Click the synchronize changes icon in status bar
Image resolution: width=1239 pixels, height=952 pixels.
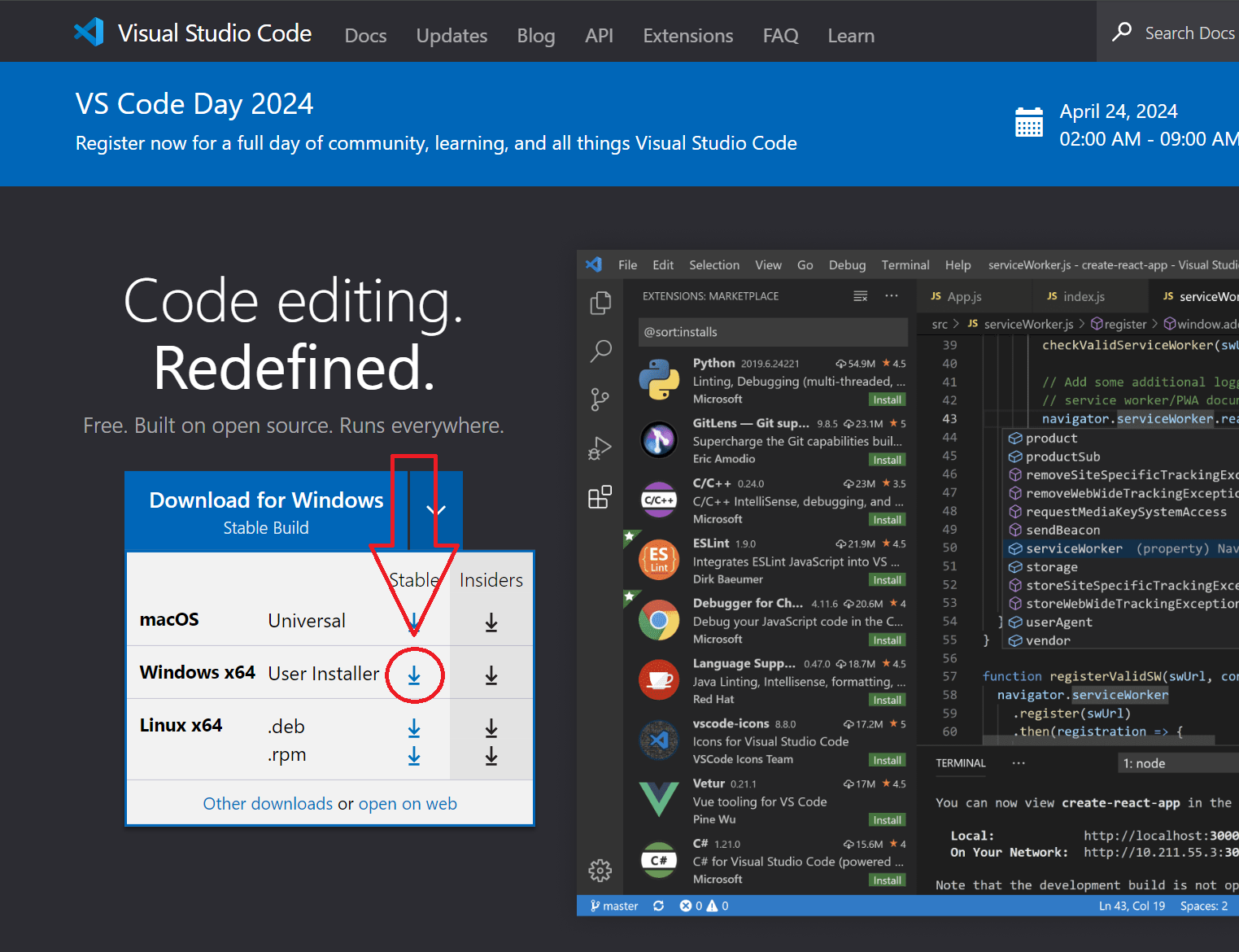click(658, 905)
